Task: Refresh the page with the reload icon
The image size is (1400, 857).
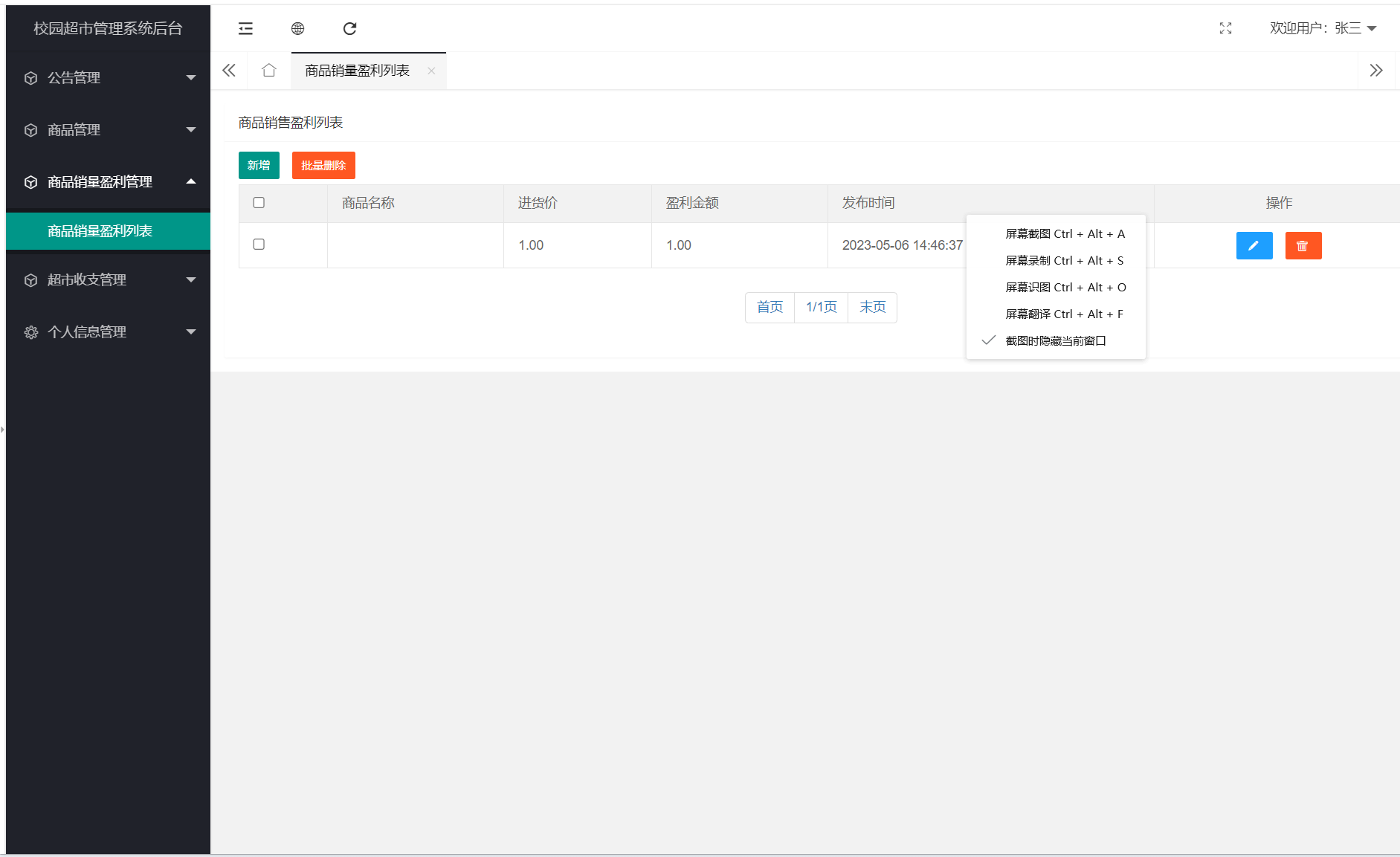Action: pos(349,28)
